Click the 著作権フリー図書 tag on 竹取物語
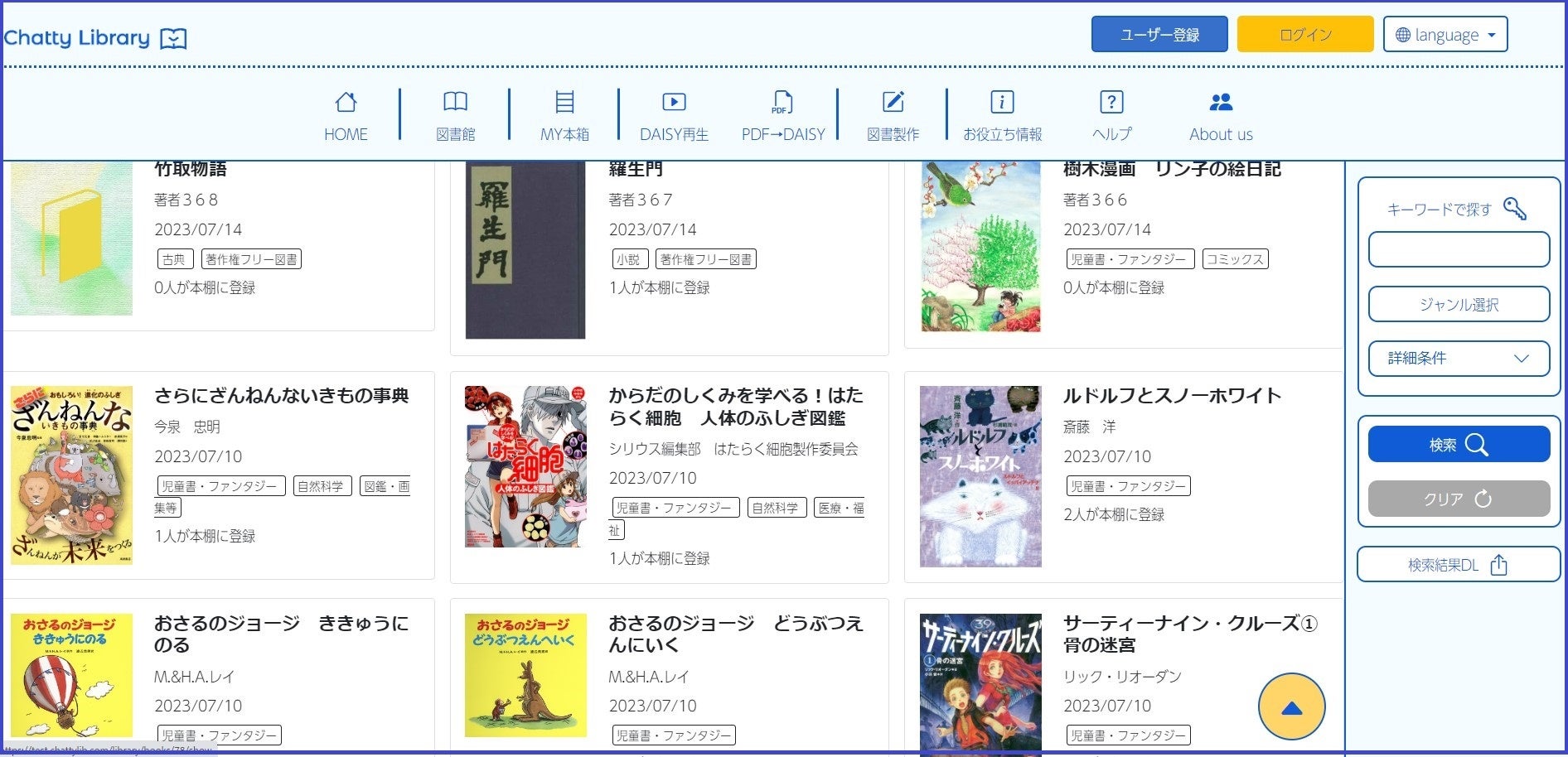The height and width of the screenshot is (757, 1568). click(x=251, y=259)
